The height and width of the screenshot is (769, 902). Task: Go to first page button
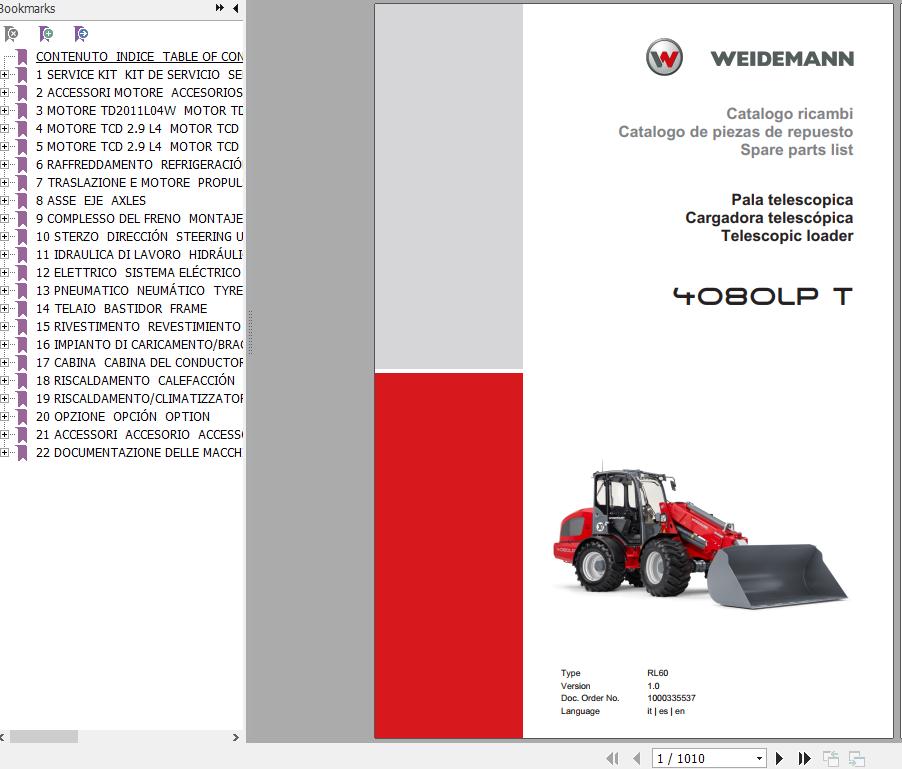tap(613, 758)
